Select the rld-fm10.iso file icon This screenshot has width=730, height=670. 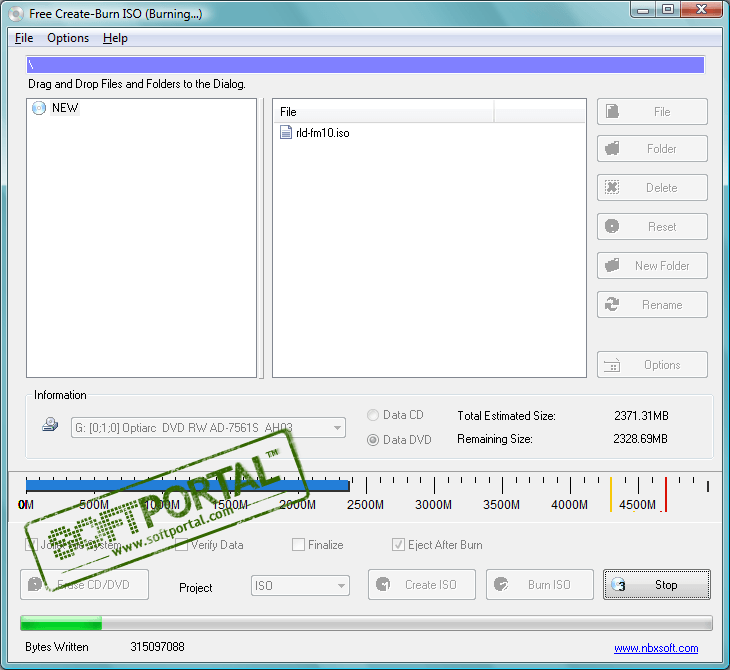click(286, 132)
